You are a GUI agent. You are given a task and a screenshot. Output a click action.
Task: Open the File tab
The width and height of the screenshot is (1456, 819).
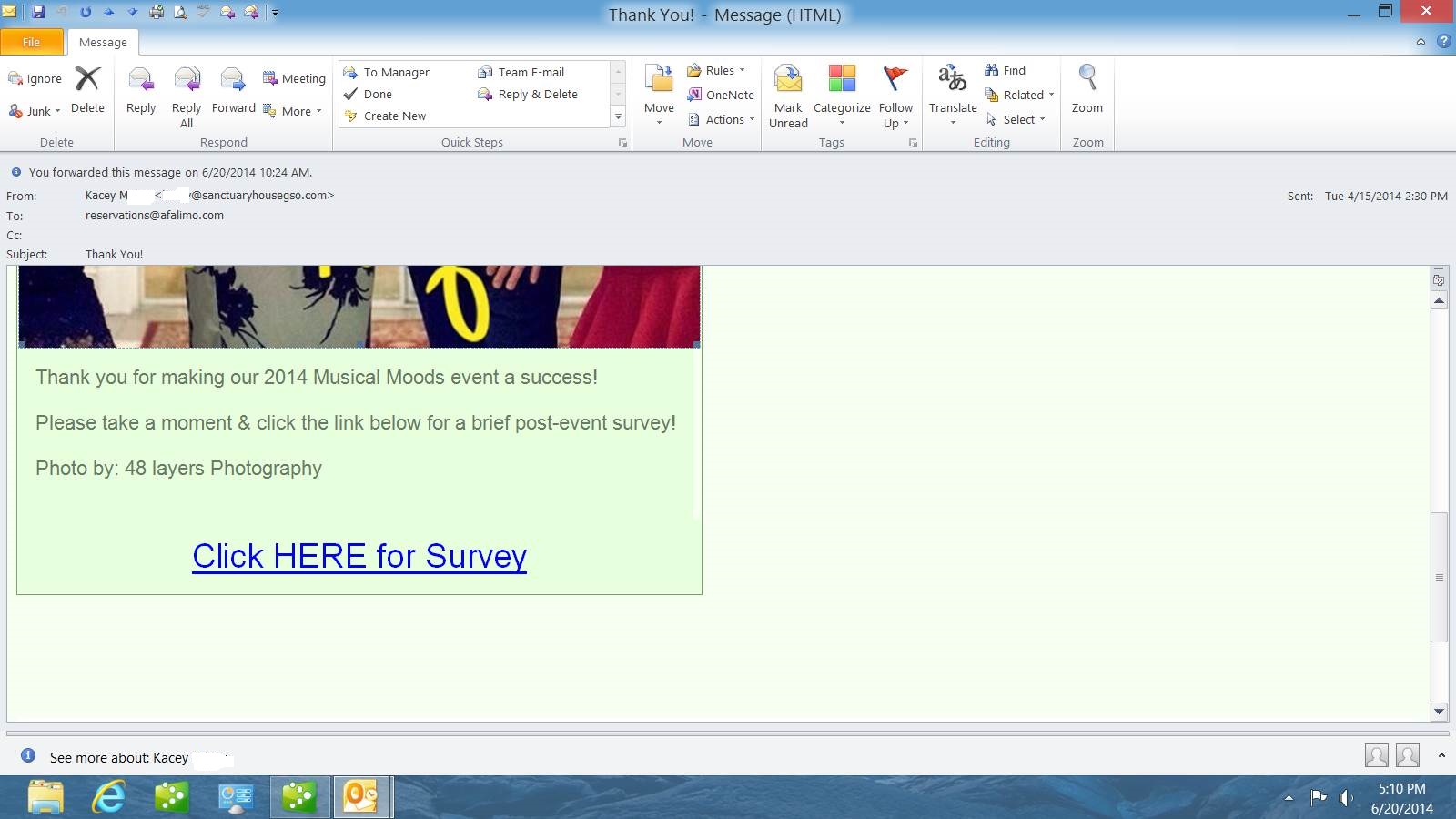[x=32, y=42]
